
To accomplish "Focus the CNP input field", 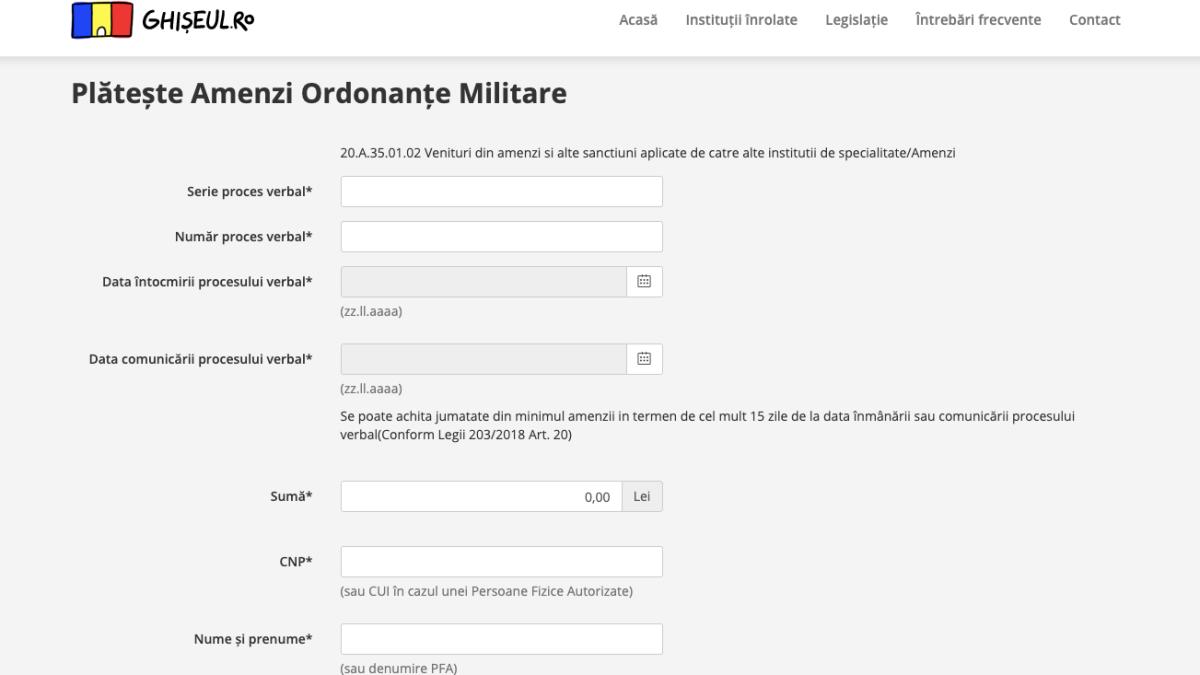I will tap(501, 562).
